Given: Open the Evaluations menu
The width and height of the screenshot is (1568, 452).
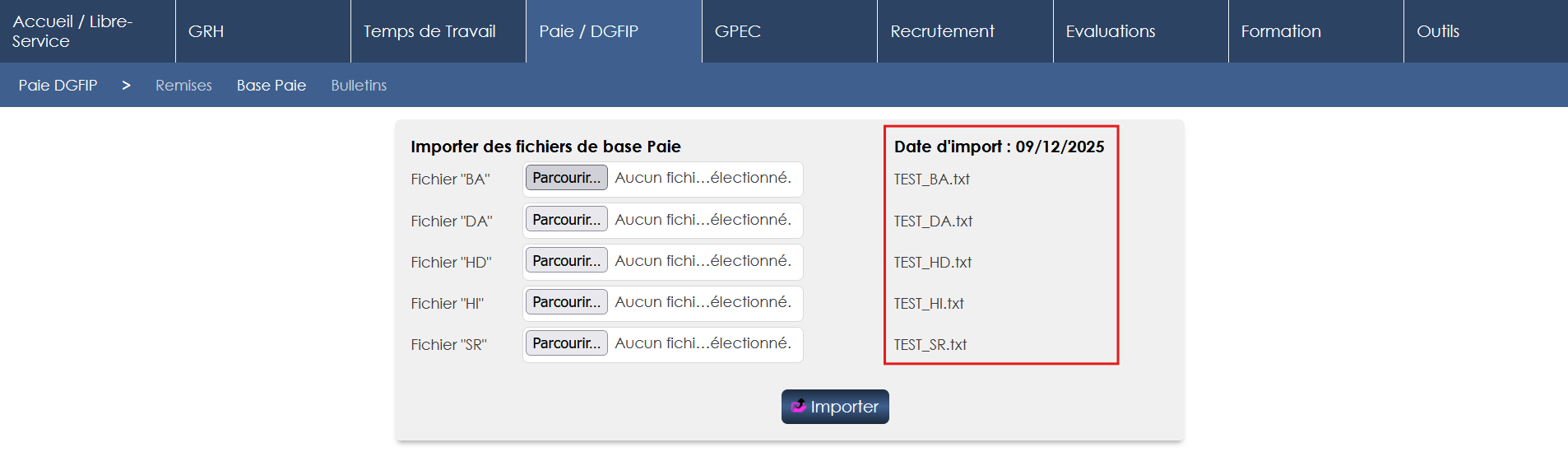Looking at the screenshot, I should [x=1111, y=31].
